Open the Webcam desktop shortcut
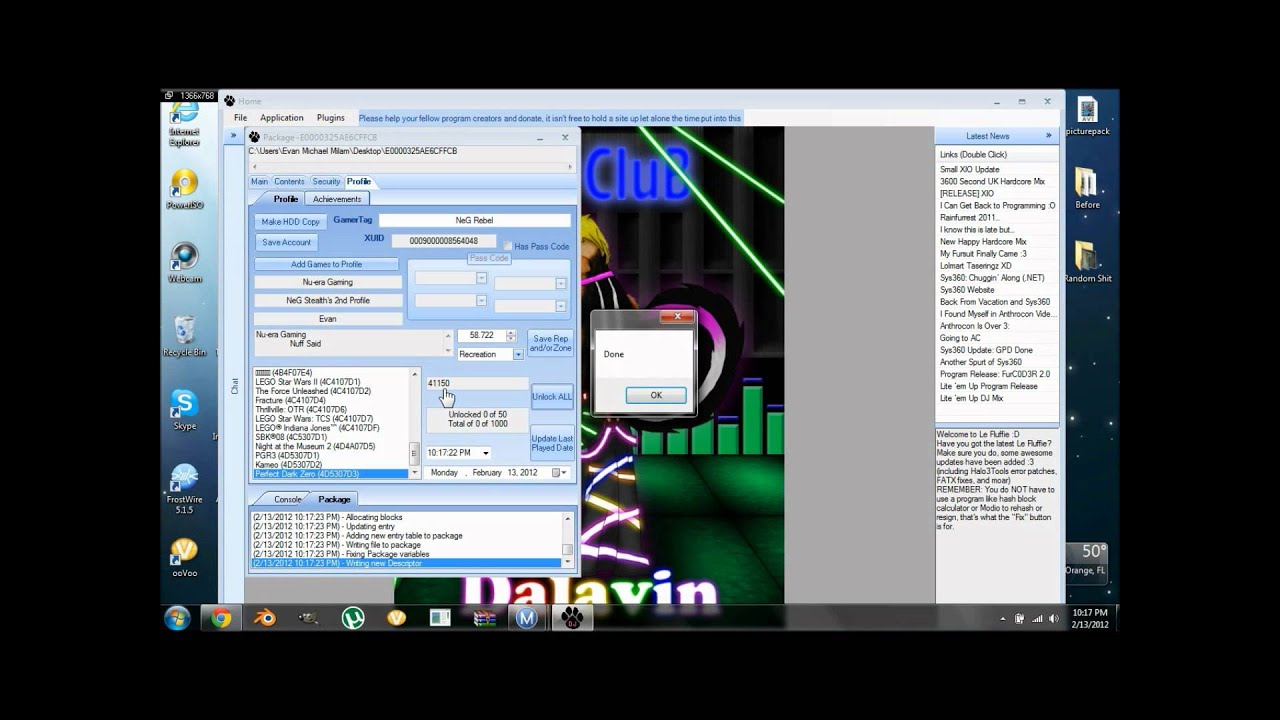The width and height of the screenshot is (1280, 720). [184, 263]
